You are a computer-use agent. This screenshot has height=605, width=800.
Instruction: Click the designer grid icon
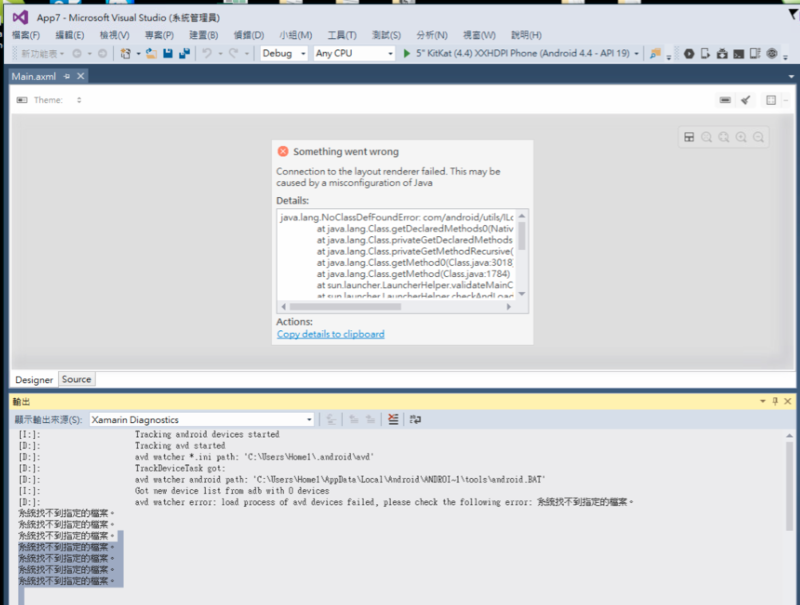tap(771, 100)
